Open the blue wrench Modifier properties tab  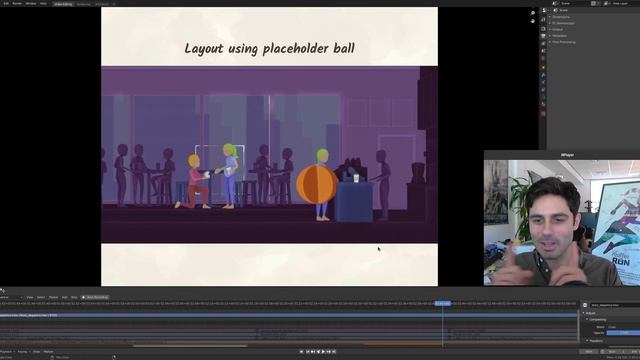(x=543, y=75)
